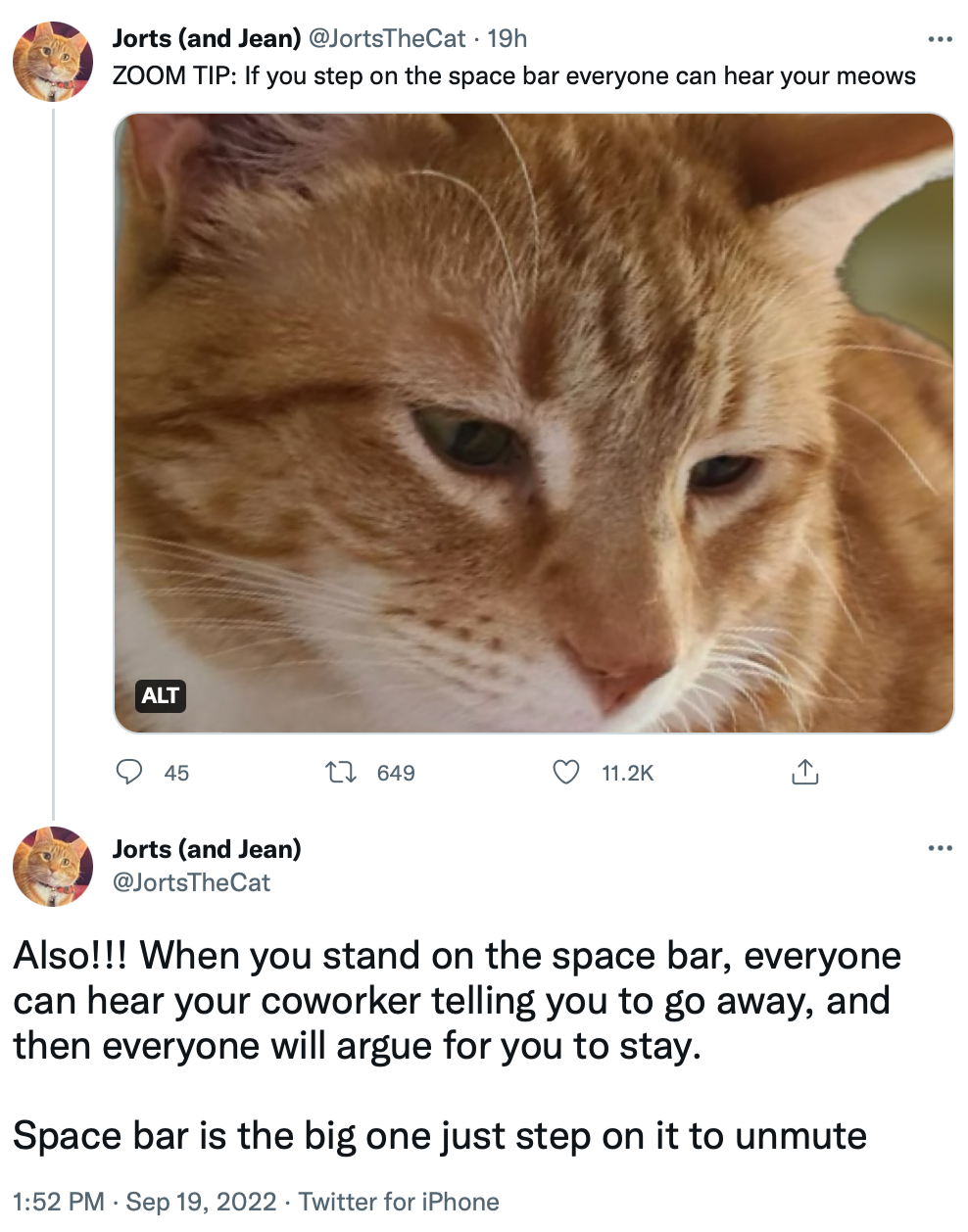Enlarge the orange cat photo
The width and height of the screenshot is (968, 1232).
(534, 421)
